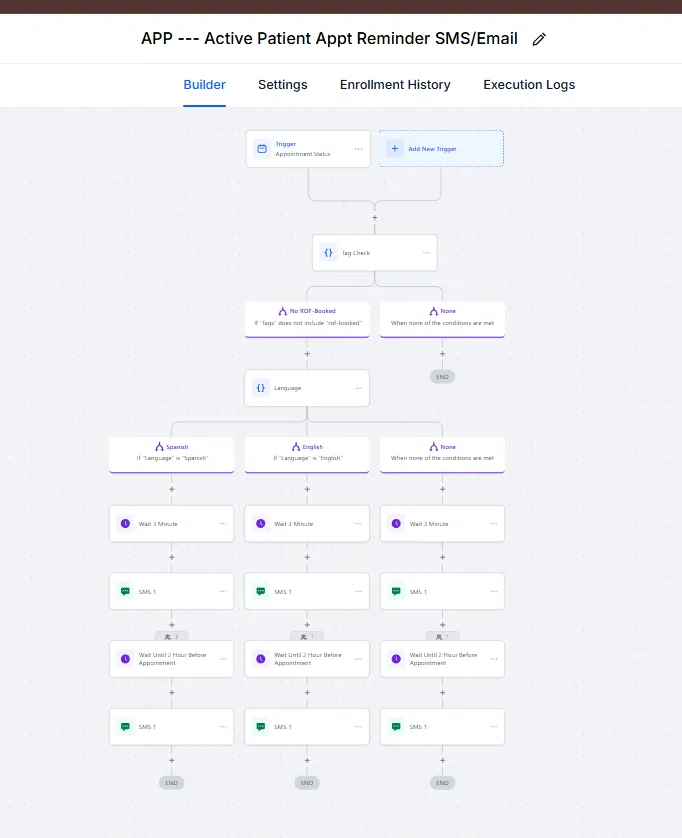
Task: Click chat icon on first English SMS 1
Action: pyautogui.click(x=261, y=592)
